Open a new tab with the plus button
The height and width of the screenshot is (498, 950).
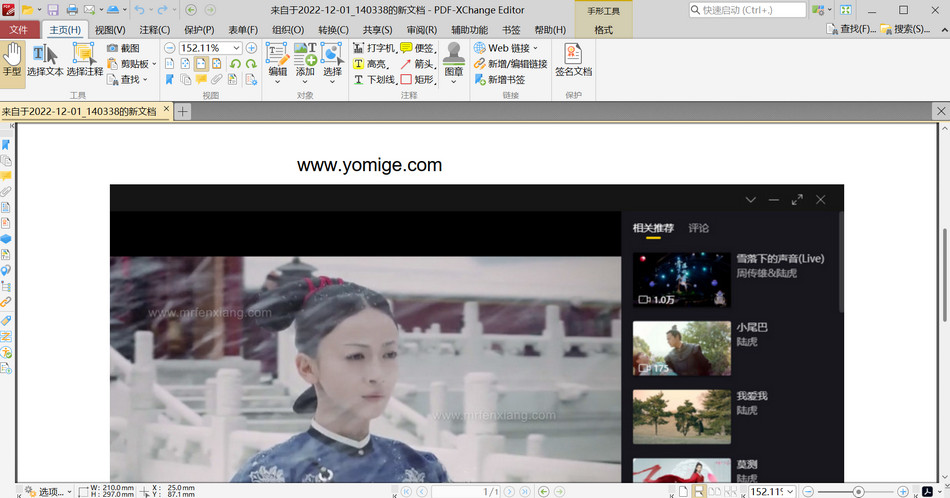click(183, 112)
